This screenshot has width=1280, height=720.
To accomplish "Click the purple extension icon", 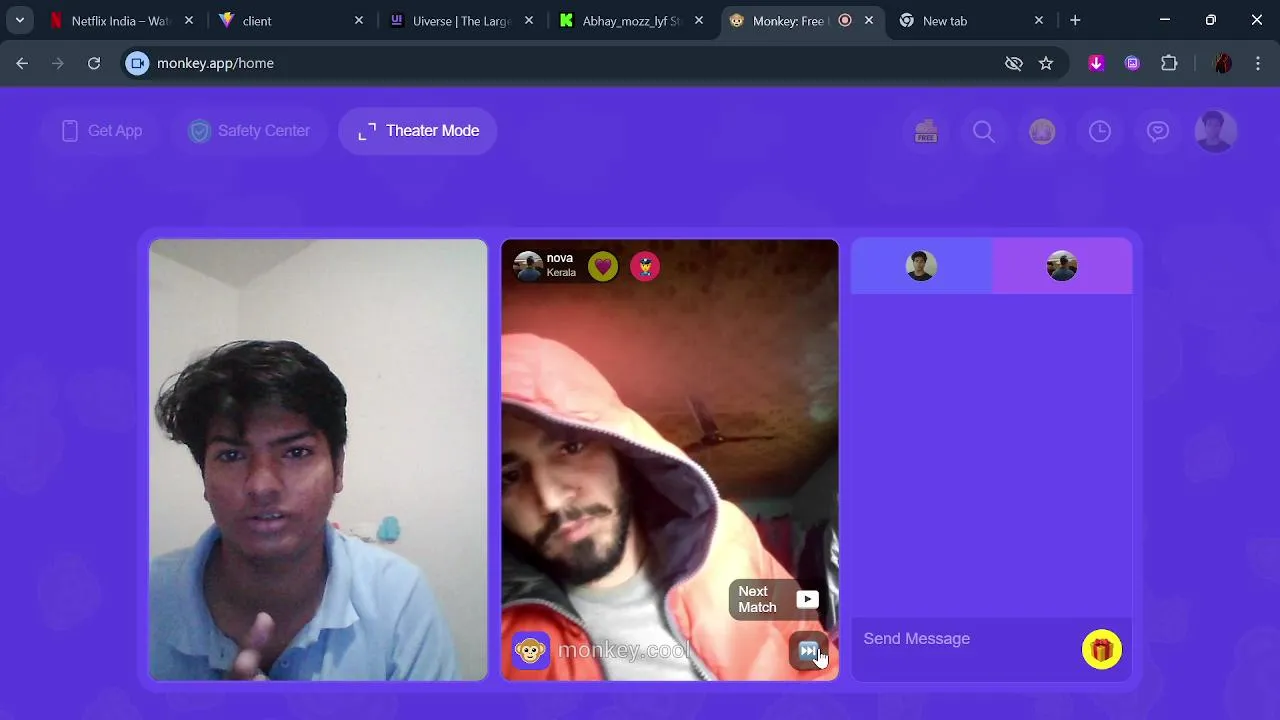I will coord(1132,63).
